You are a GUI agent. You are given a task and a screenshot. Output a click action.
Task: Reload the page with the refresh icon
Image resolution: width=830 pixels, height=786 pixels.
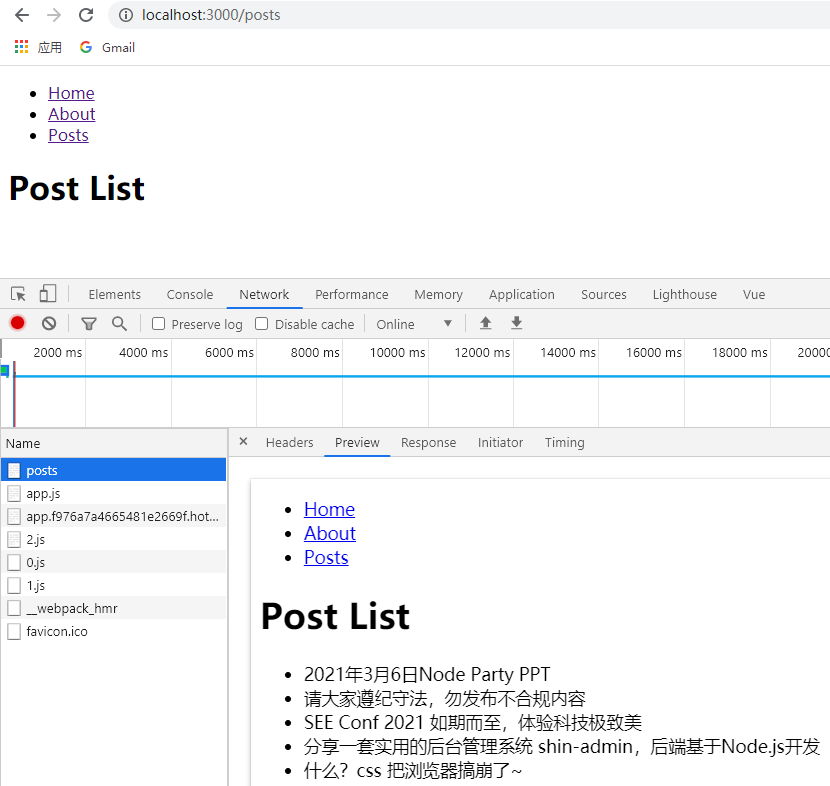tap(86, 15)
